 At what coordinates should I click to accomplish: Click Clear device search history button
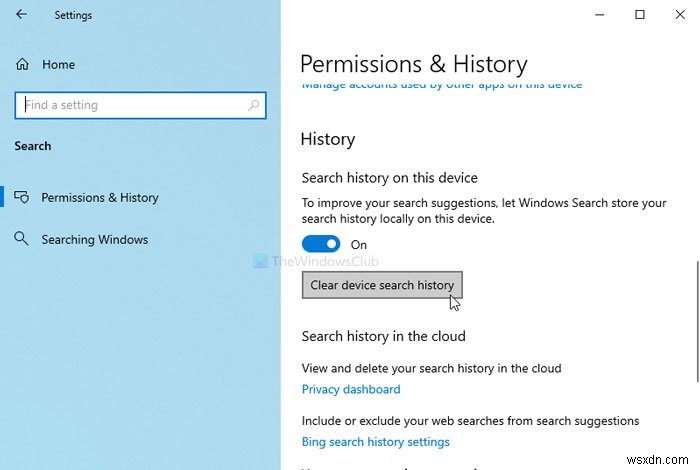click(x=382, y=285)
